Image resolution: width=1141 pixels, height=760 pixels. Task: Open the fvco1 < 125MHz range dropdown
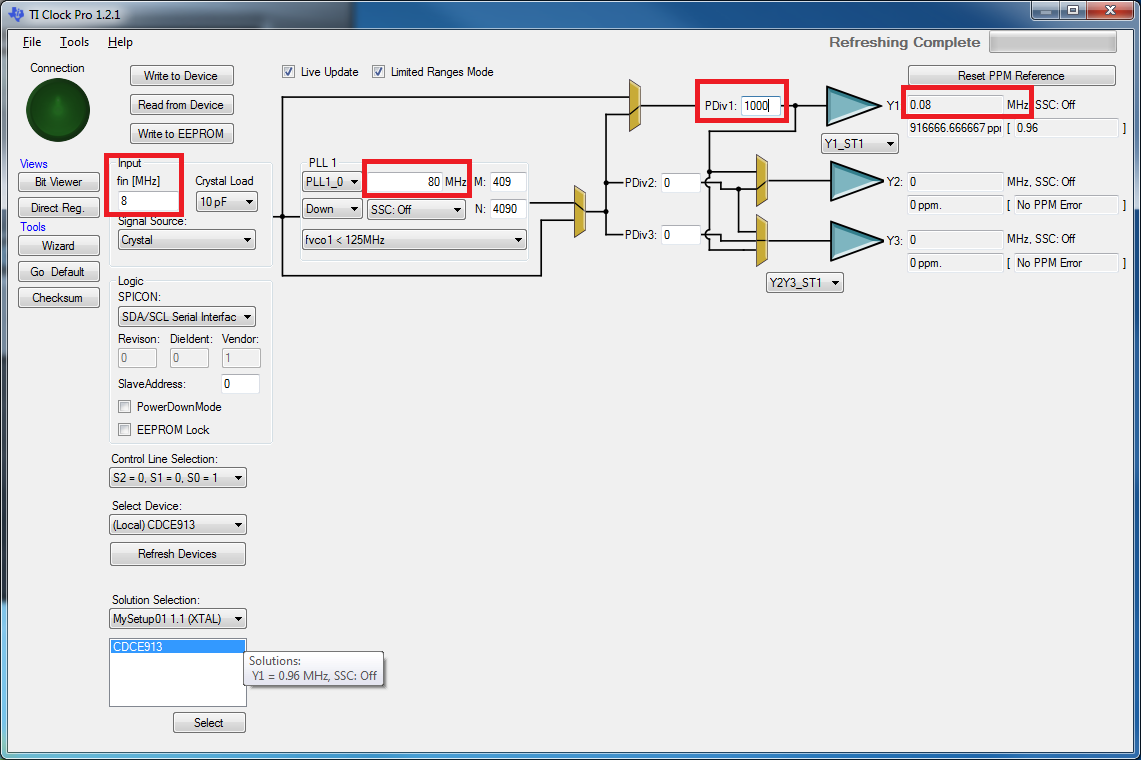tap(414, 240)
